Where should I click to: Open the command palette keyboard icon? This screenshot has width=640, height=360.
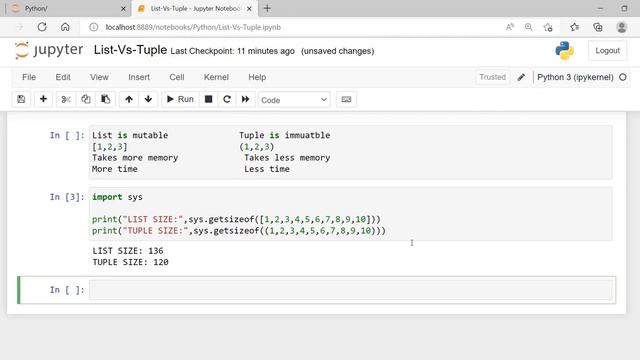[347, 99]
